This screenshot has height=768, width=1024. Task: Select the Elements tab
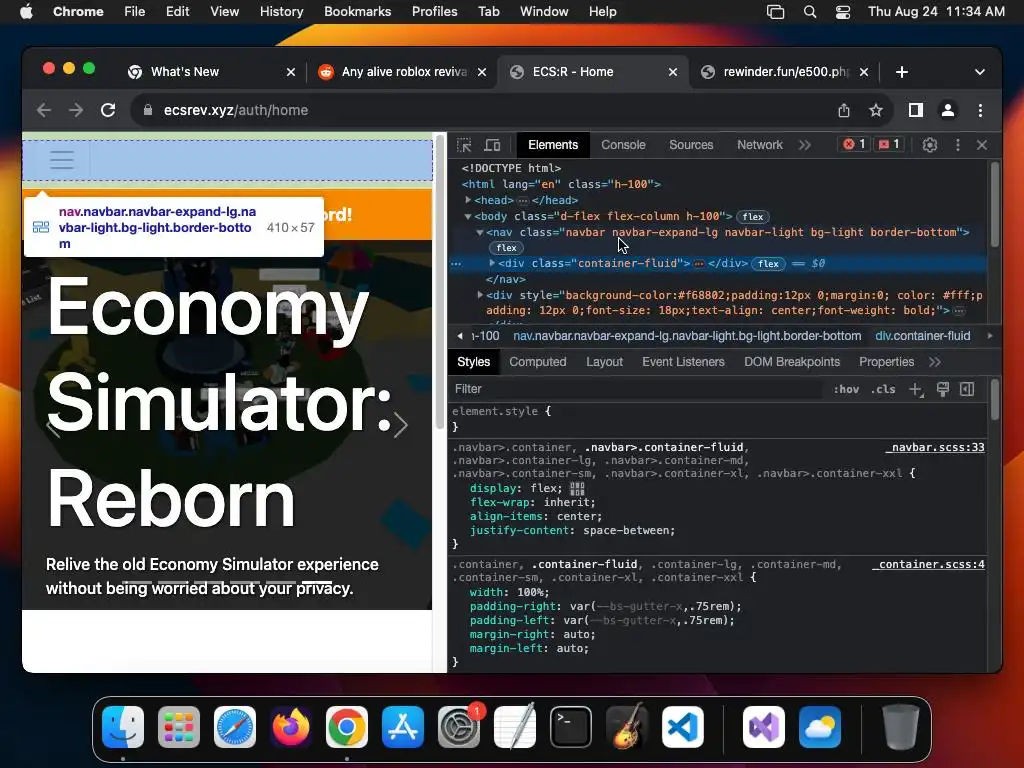553,145
